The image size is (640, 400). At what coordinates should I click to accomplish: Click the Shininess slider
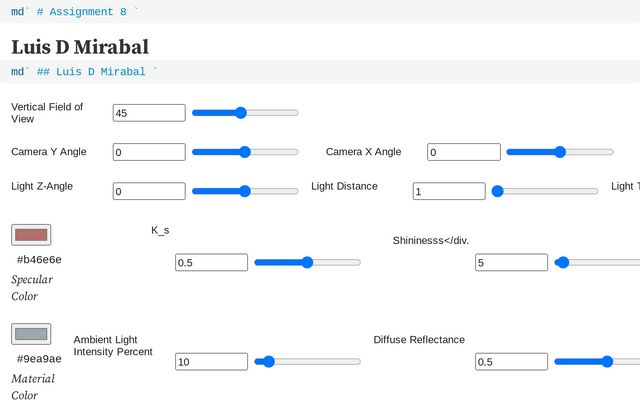tap(597, 262)
